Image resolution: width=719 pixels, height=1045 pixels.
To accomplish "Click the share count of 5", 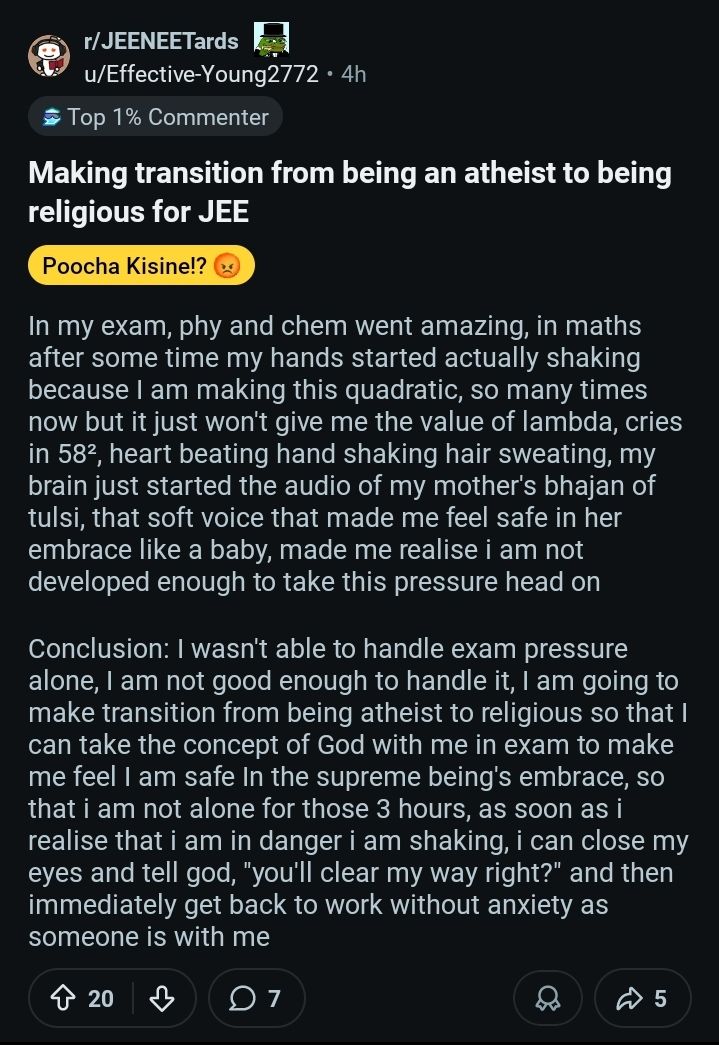I will click(660, 997).
